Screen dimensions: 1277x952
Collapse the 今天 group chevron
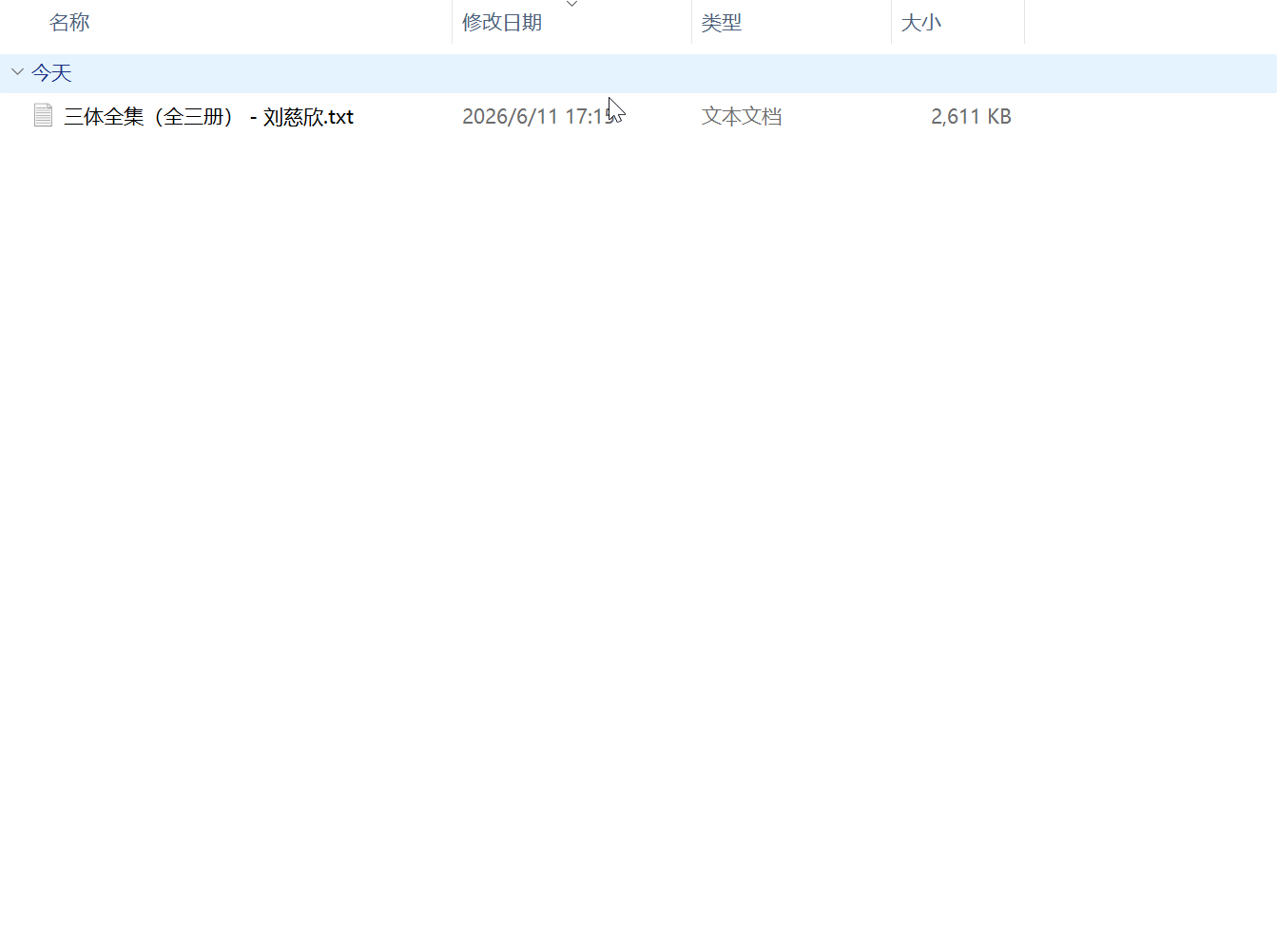point(17,72)
